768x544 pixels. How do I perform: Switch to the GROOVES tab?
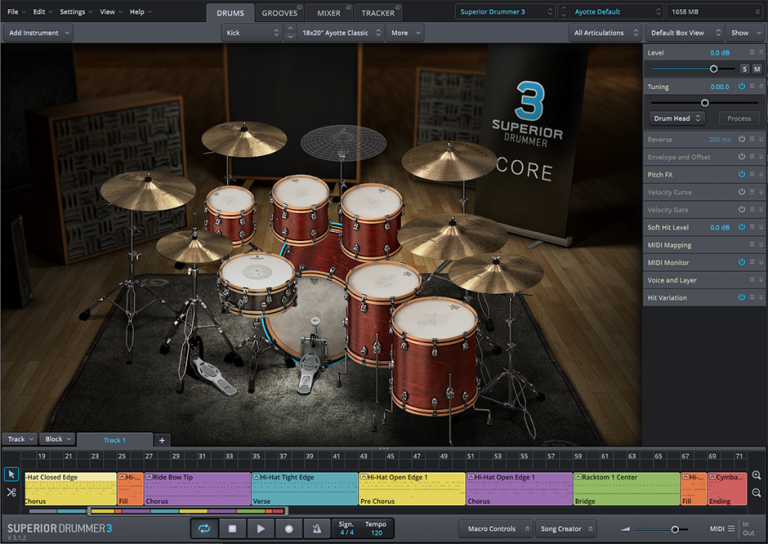click(280, 13)
